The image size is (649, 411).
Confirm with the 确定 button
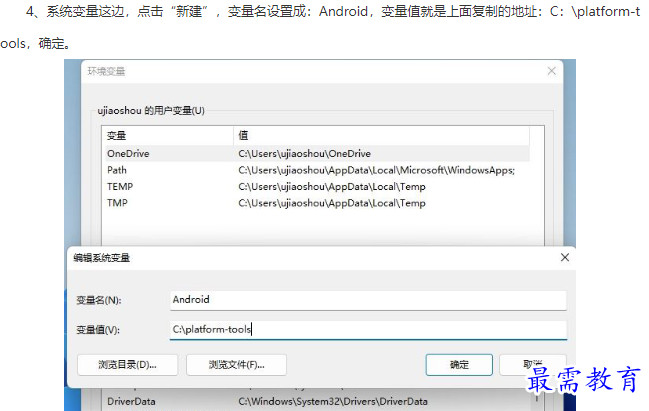(459, 365)
